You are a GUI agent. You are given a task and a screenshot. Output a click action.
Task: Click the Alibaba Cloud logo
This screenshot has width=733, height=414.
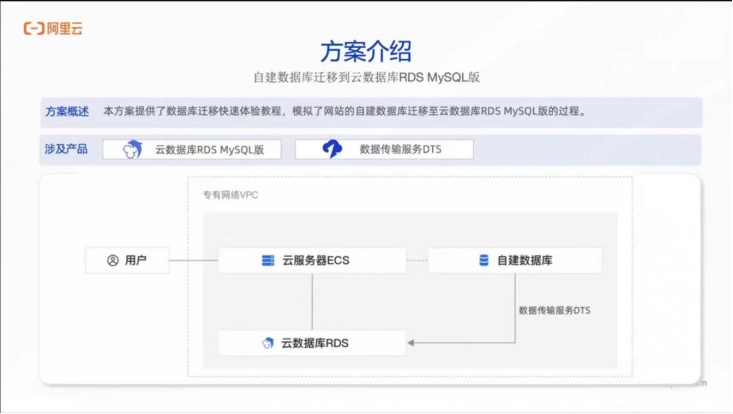coord(53,29)
